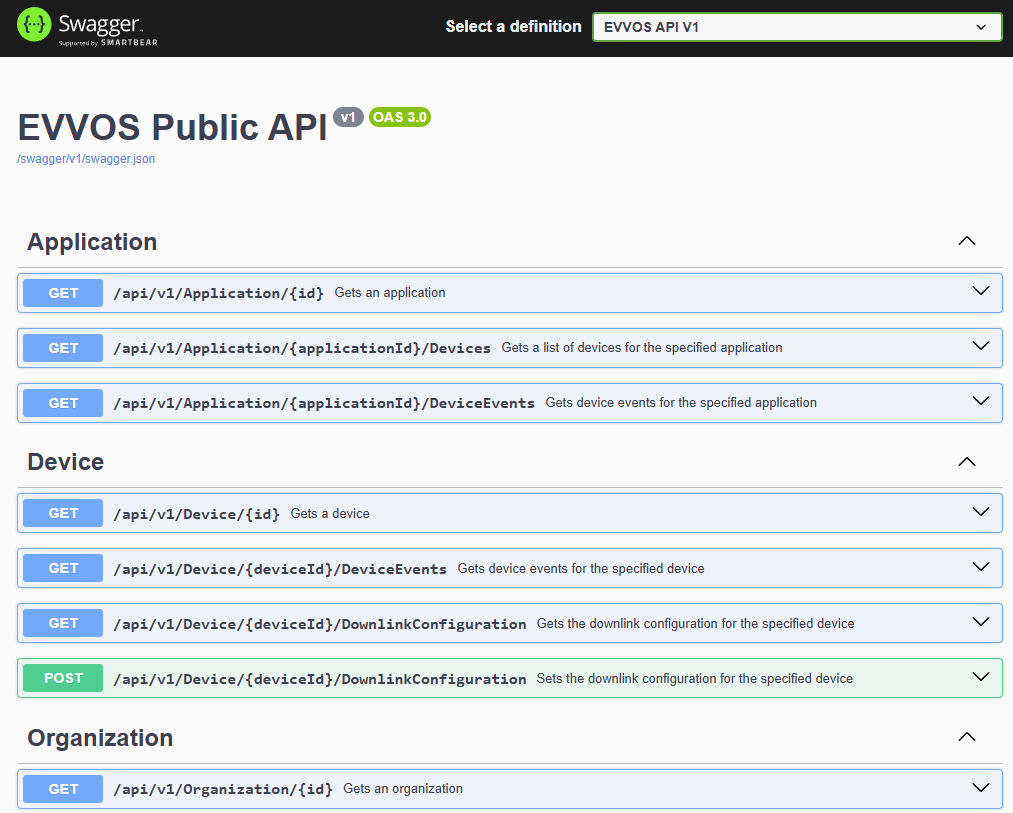Expand arrow for Application Devices endpoint
1013x813 pixels.
tap(981, 346)
